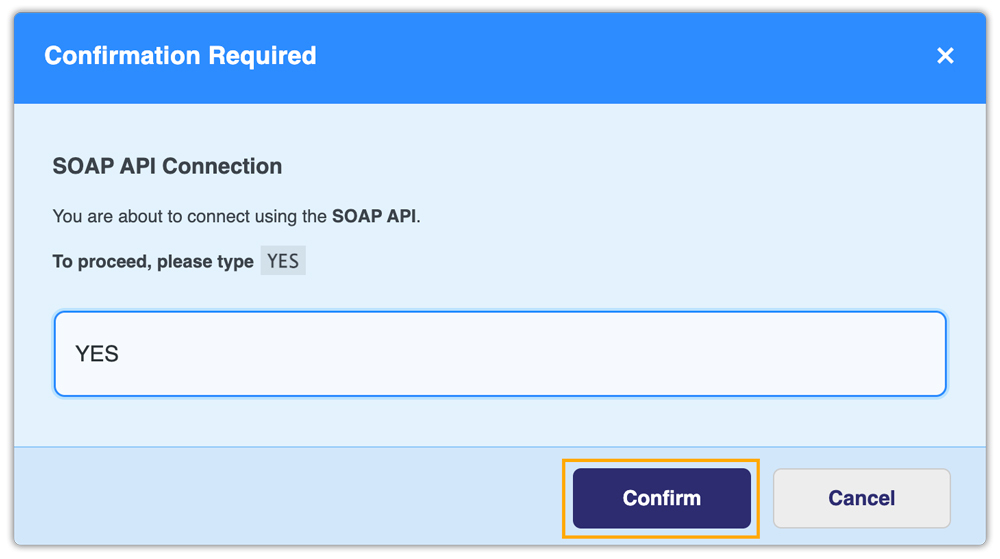Screen dimensions: 1000x559
Task: Click the "You are about to connect" sentence
Action: click(x=190, y=216)
